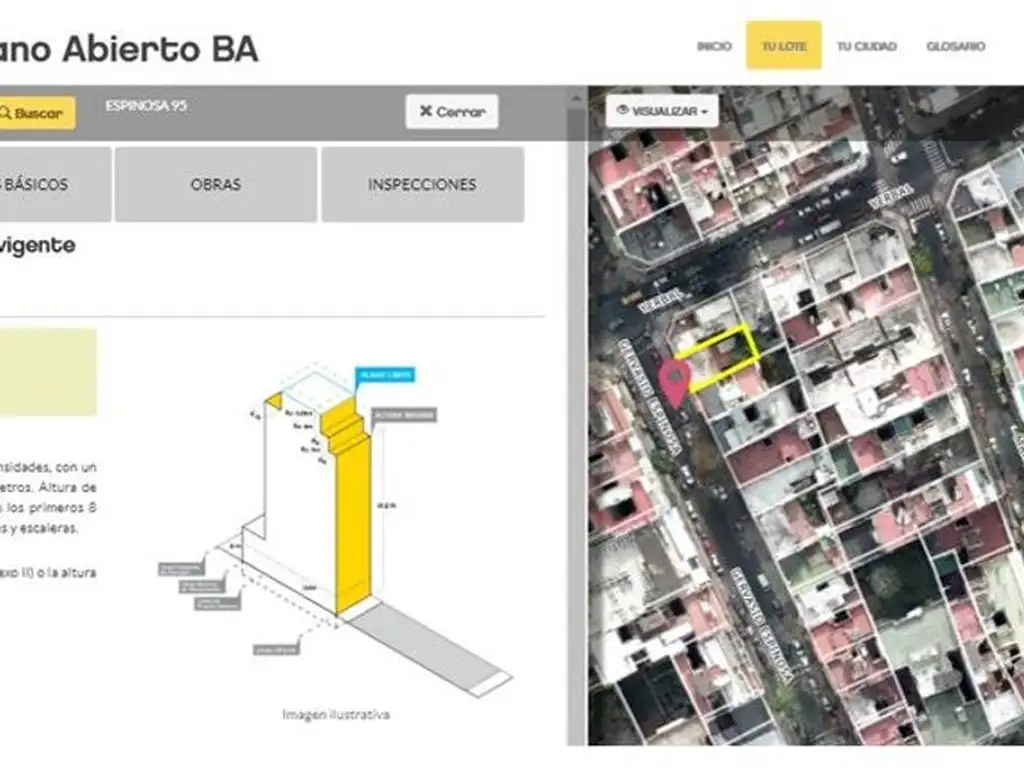Click the Plano Abierto BA logo
Screen dimensions: 1024x768
(x=130, y=48)
